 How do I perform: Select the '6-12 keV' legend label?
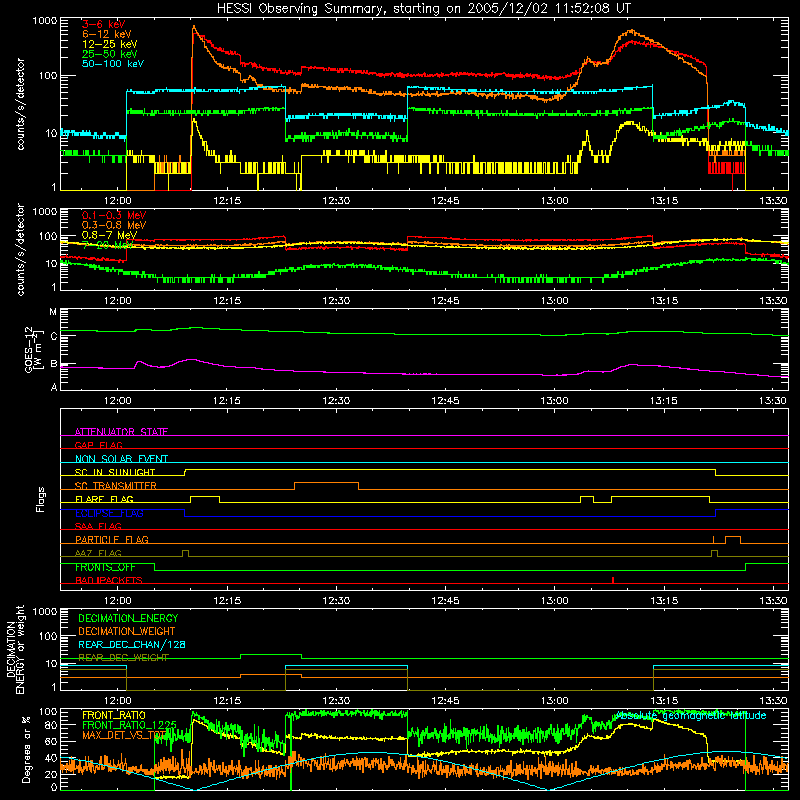[107, 34]
